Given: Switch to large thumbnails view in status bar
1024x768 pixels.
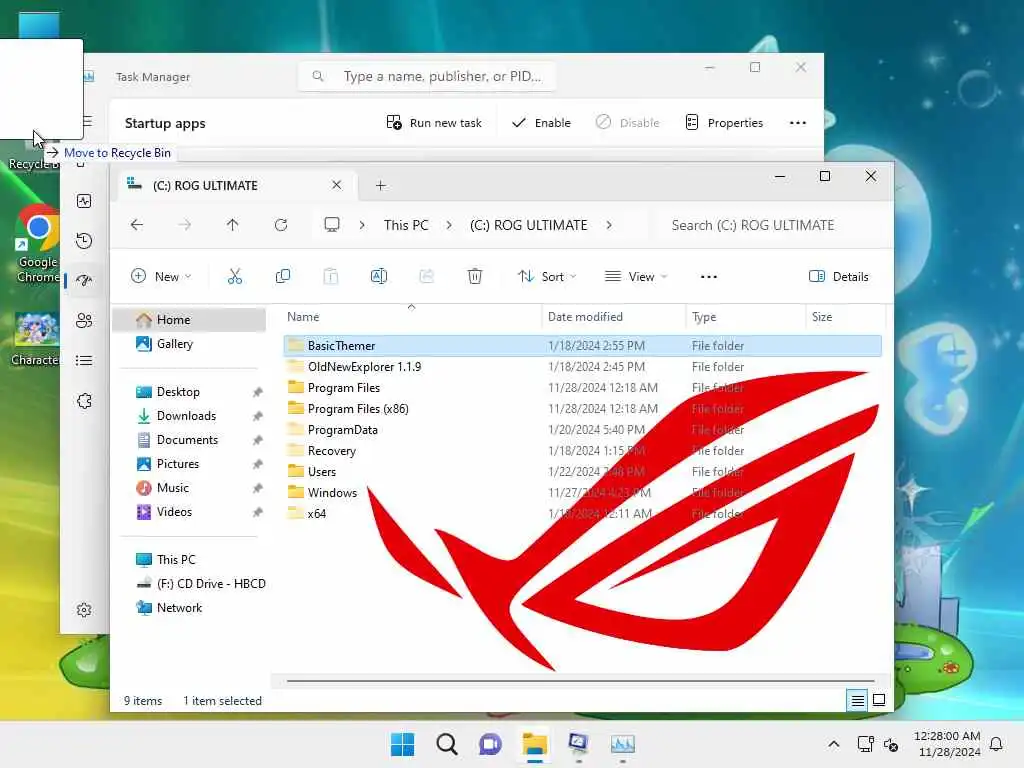Looking at the screenshot, I should 879,700.
